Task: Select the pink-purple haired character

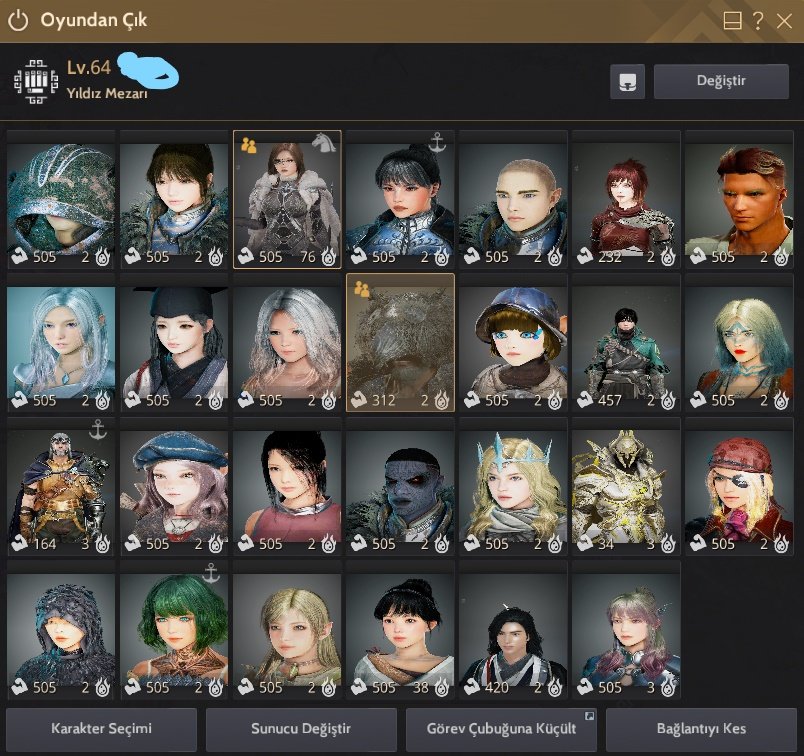Action: coord(626,630)
